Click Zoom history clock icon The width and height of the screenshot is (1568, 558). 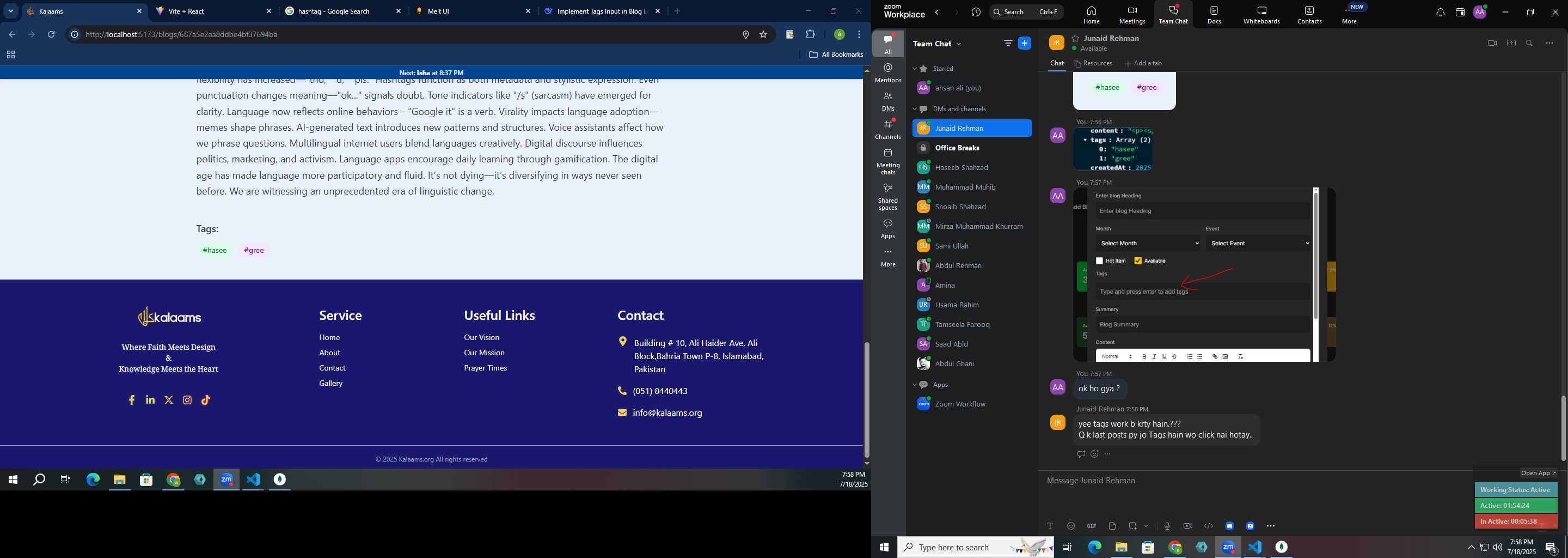point(976,12)
